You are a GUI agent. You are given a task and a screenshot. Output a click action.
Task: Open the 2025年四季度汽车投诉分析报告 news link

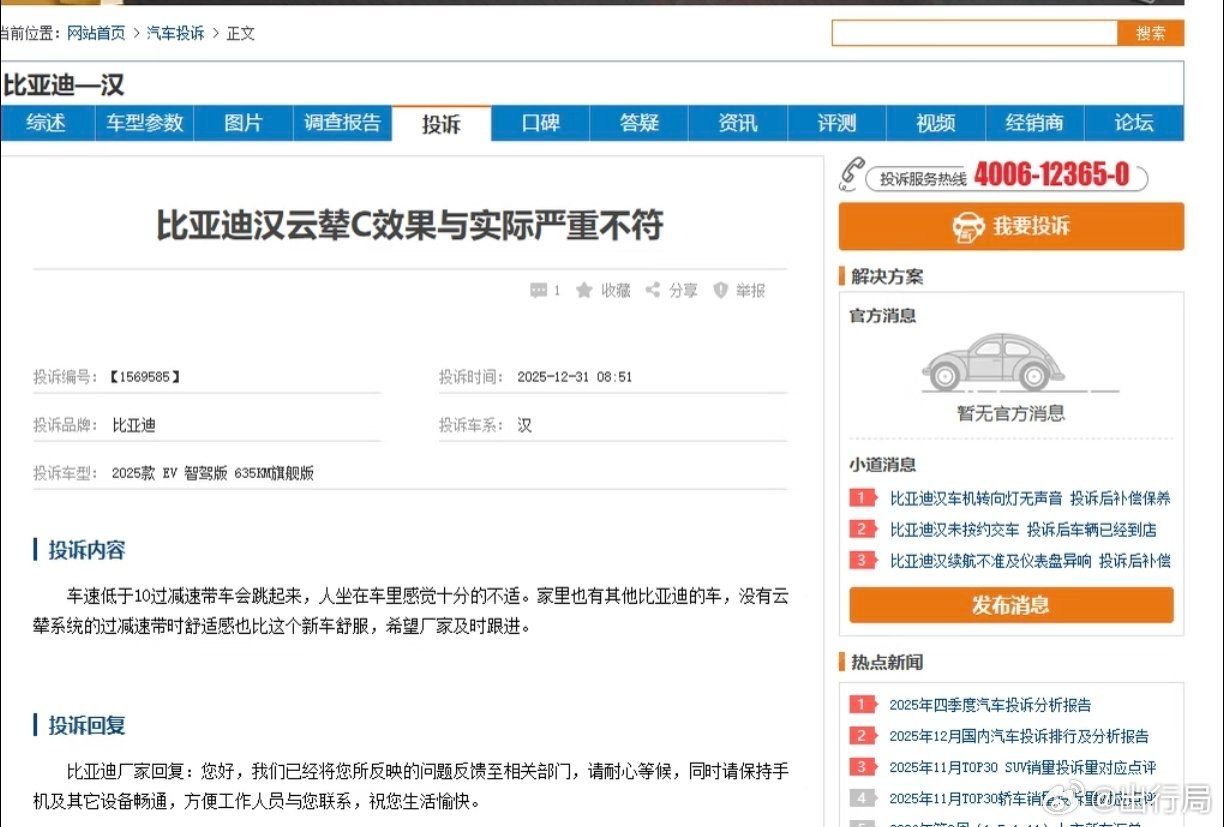pos(993,704)
